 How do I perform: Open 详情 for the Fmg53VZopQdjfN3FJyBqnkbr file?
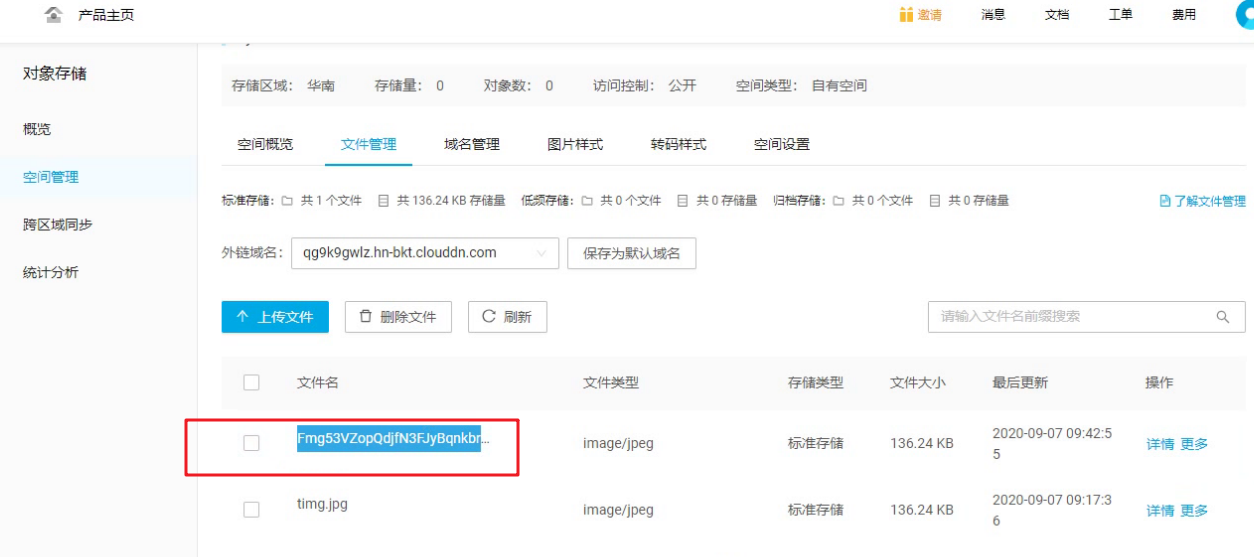pyautogui.click(x=1160, y=444)
